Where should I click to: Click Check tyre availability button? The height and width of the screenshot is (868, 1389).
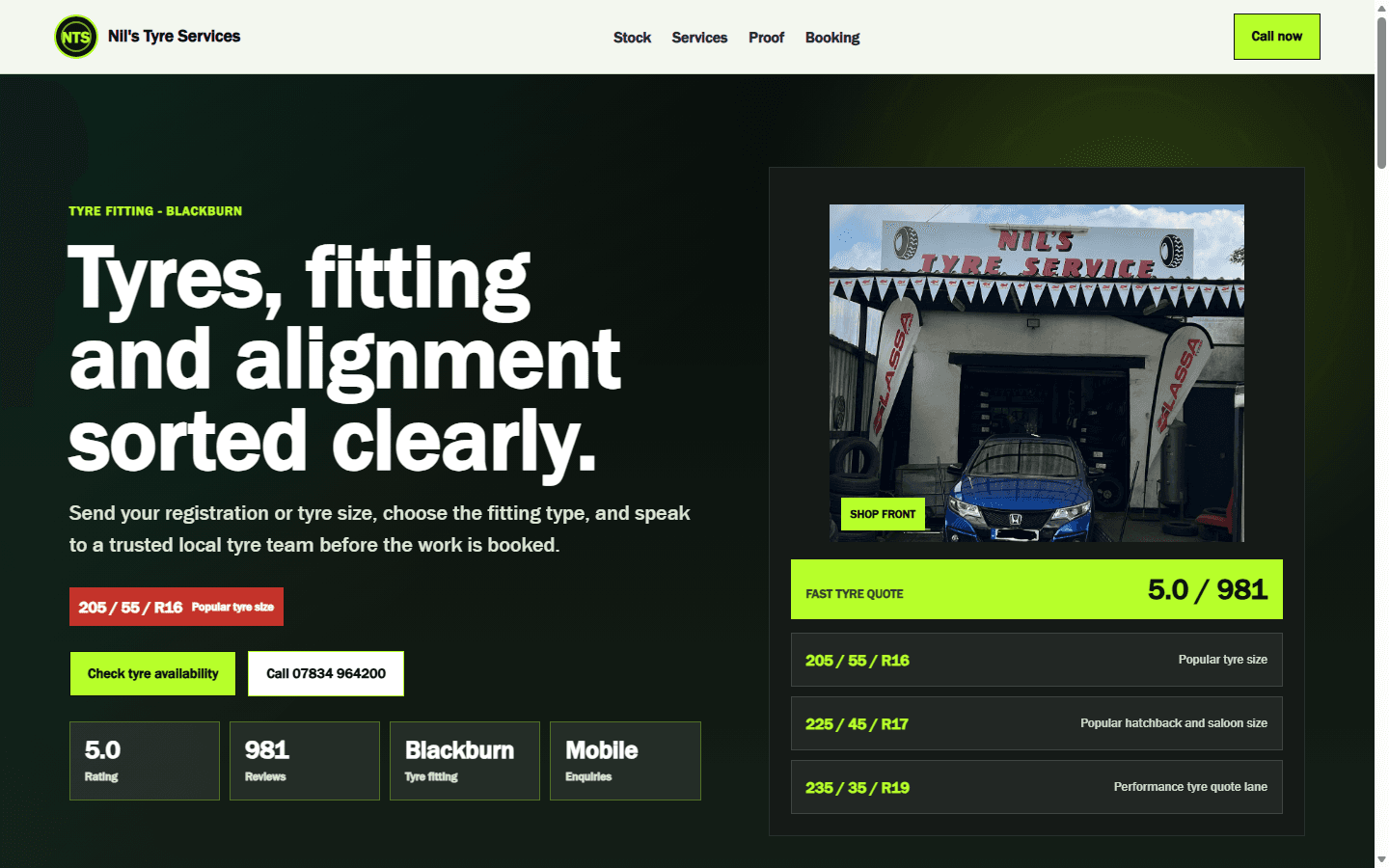pyautogui.click(x=152, y=673)
